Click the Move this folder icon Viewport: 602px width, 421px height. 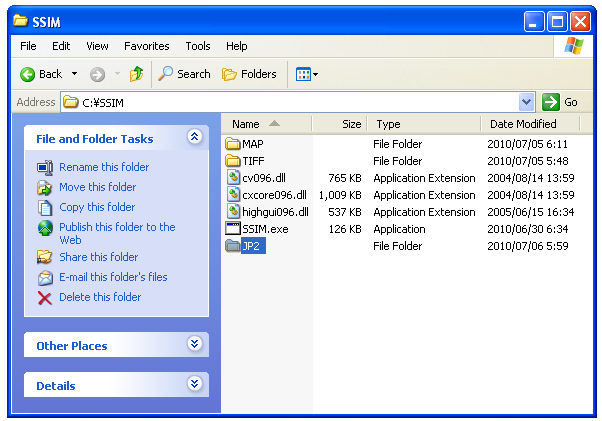click(x=45, y=187)
